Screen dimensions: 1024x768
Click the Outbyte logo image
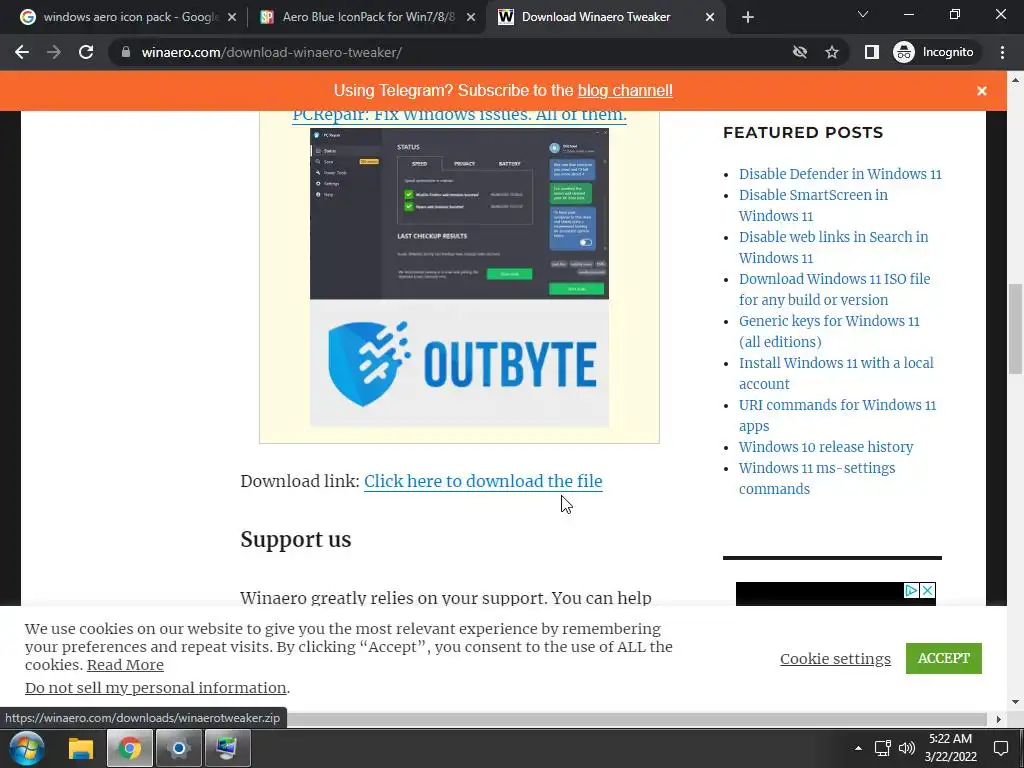[x=459, y=363]
